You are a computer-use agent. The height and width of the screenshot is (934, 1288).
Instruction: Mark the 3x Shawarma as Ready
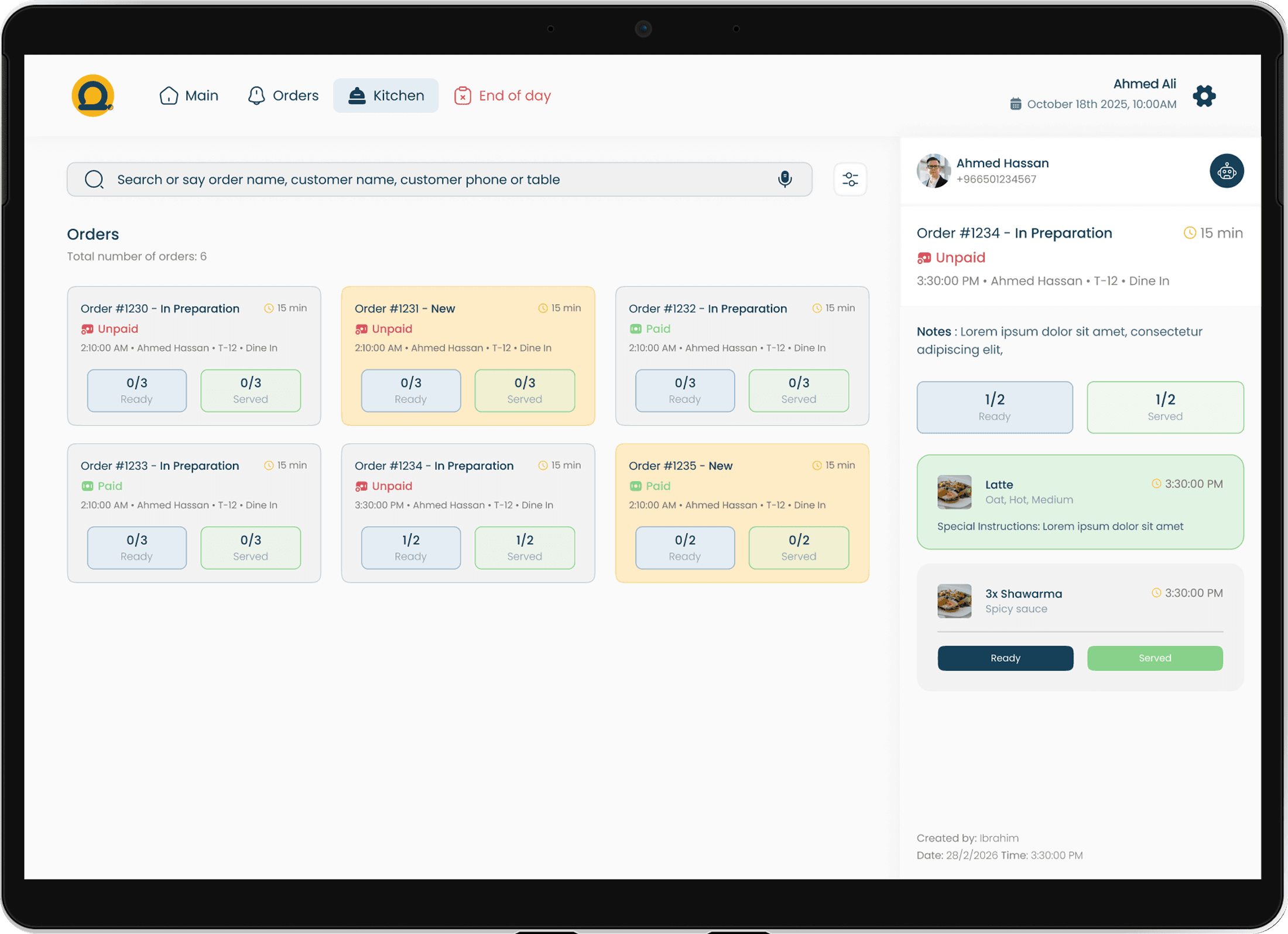[1005, 658]
